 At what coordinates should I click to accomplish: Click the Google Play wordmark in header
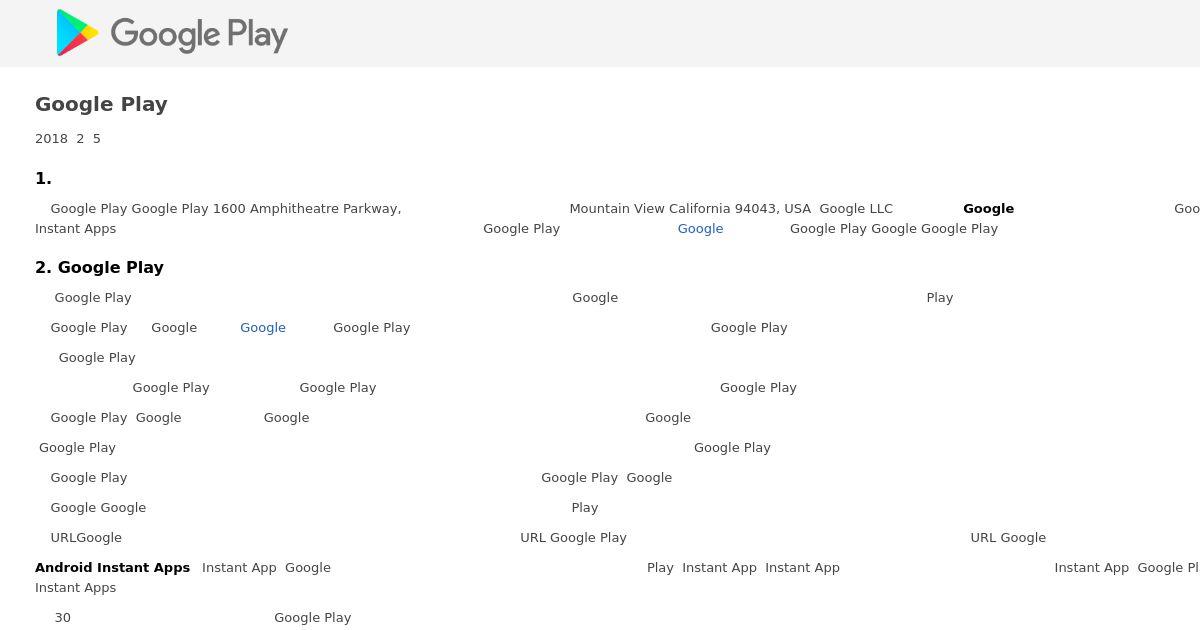198,34
